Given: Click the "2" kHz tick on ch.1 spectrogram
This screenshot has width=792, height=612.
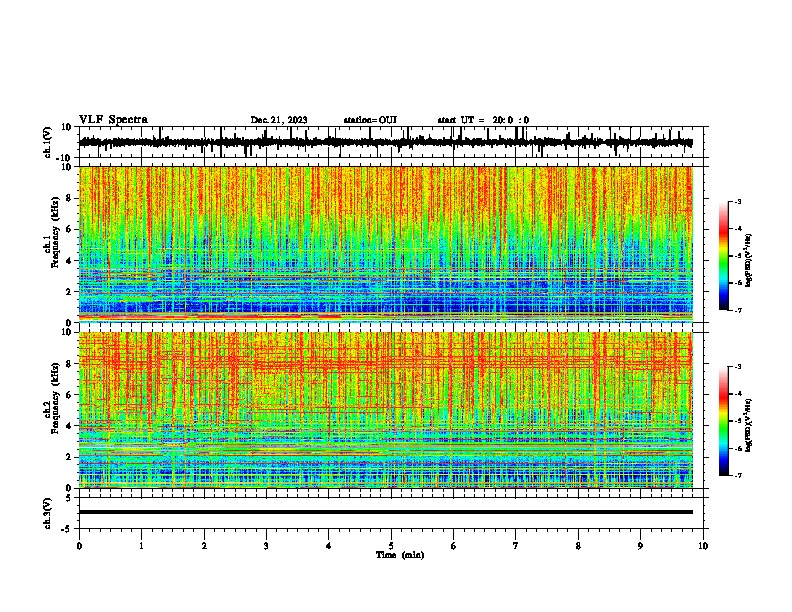Looking at the screenshot, I should [x=70, y=292].
